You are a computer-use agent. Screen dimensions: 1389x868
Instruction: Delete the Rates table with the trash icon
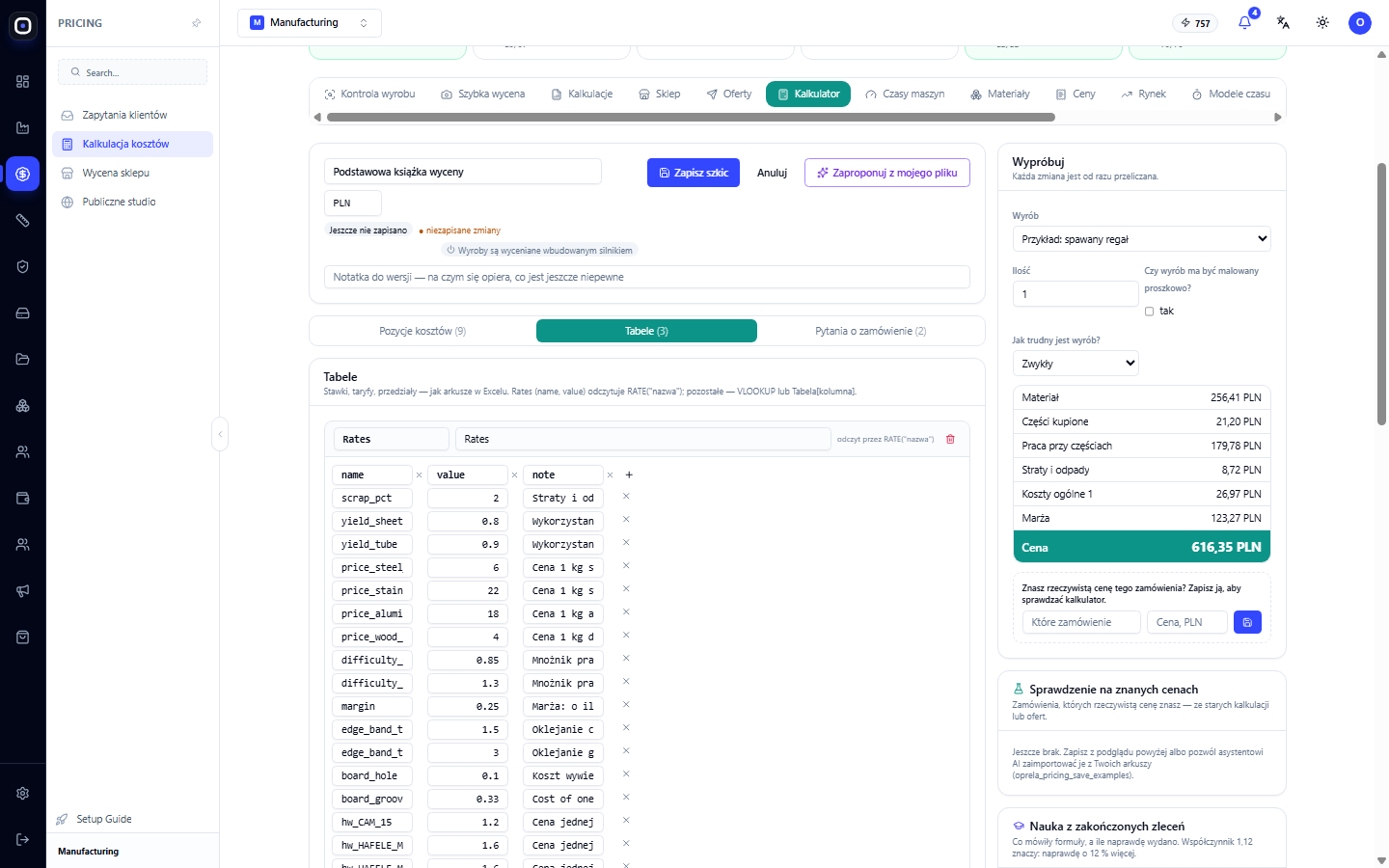point(950,439)
